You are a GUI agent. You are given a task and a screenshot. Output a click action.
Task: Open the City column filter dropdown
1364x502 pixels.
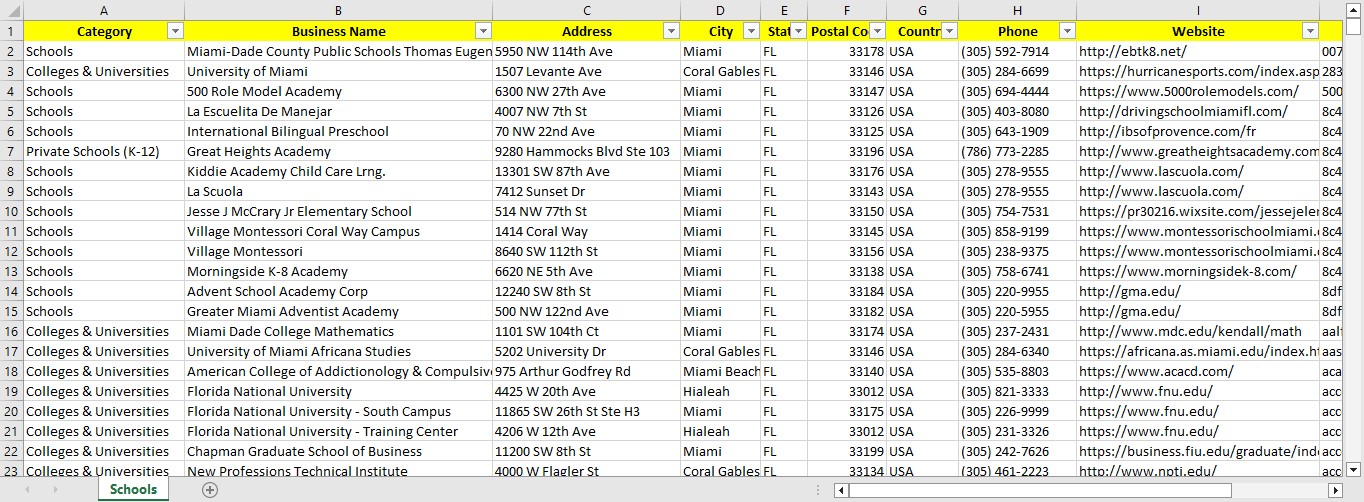[751, 32]
